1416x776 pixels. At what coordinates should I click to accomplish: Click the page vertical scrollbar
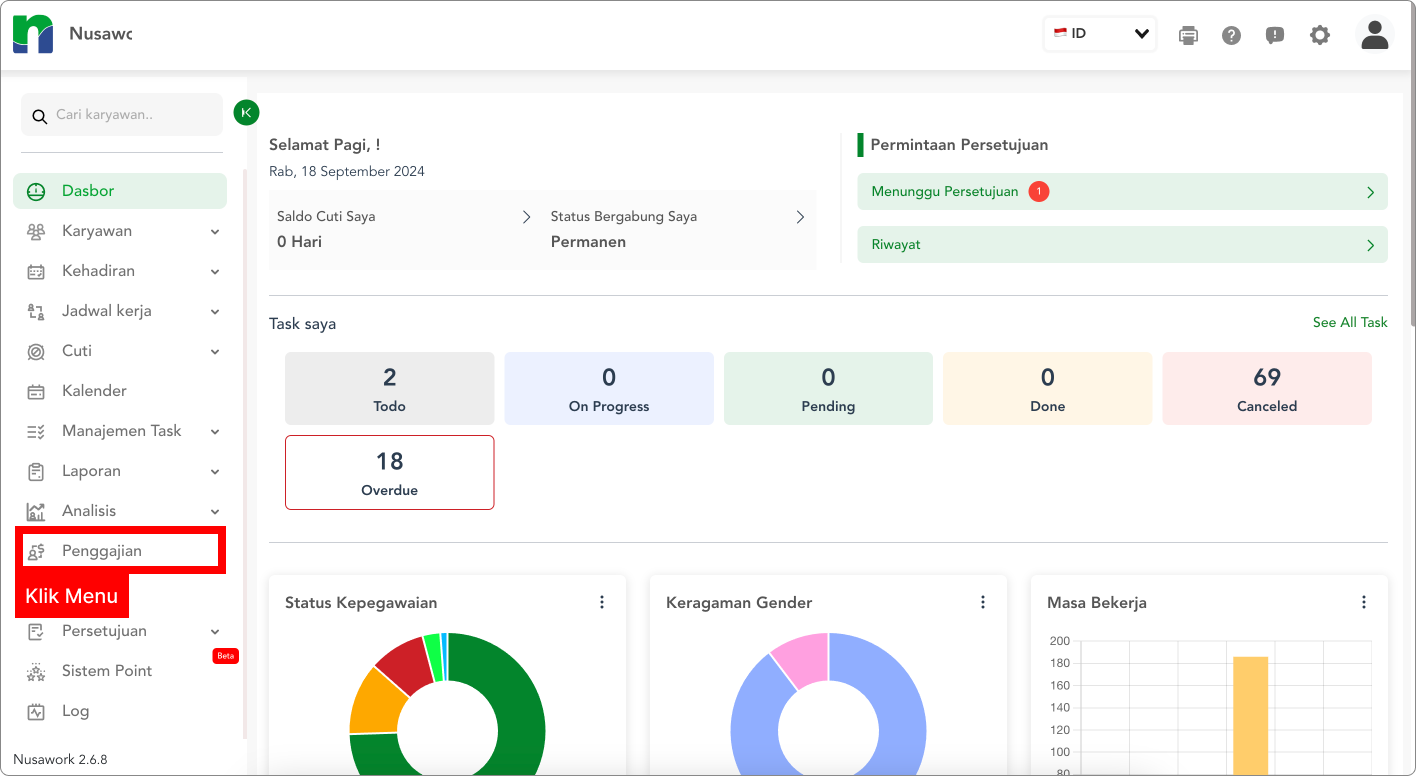(1411, 165)
